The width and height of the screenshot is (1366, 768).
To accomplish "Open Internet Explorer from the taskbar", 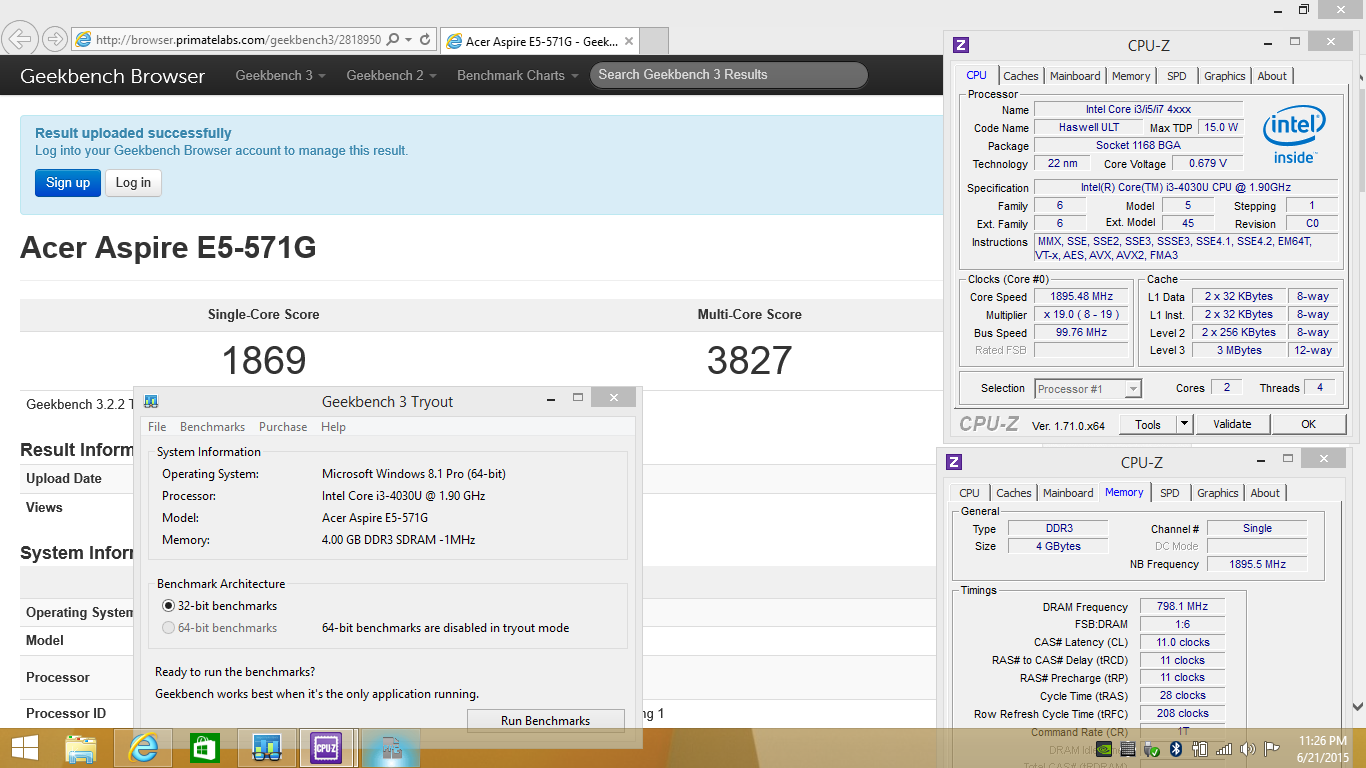I will [143, 748].
